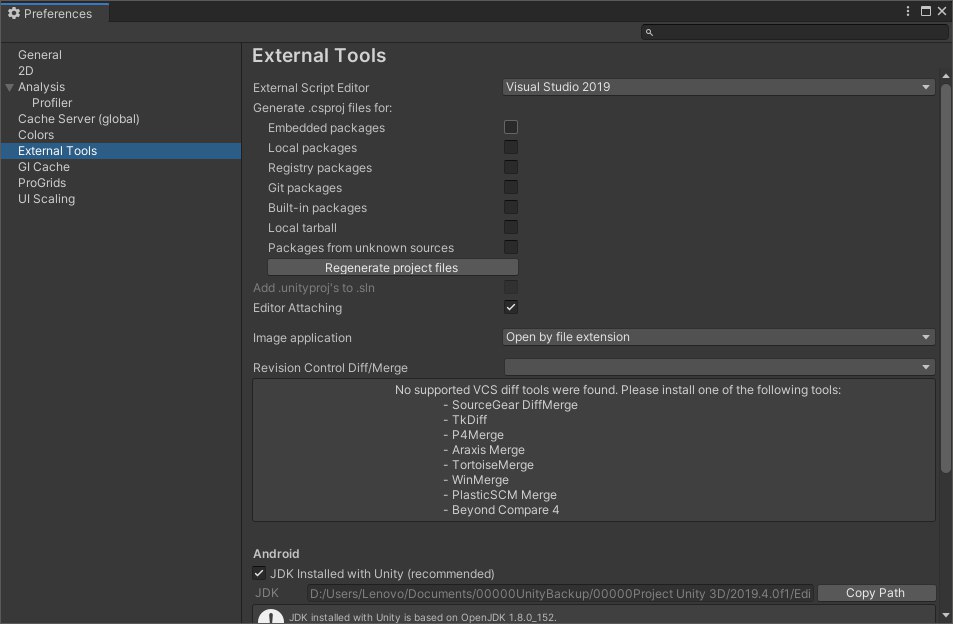The width and height of the screenshot is (953, 624).
Task: Enable Packages from unknown sources checkbox
Action: pyautogui.click(x=511, y=247)
